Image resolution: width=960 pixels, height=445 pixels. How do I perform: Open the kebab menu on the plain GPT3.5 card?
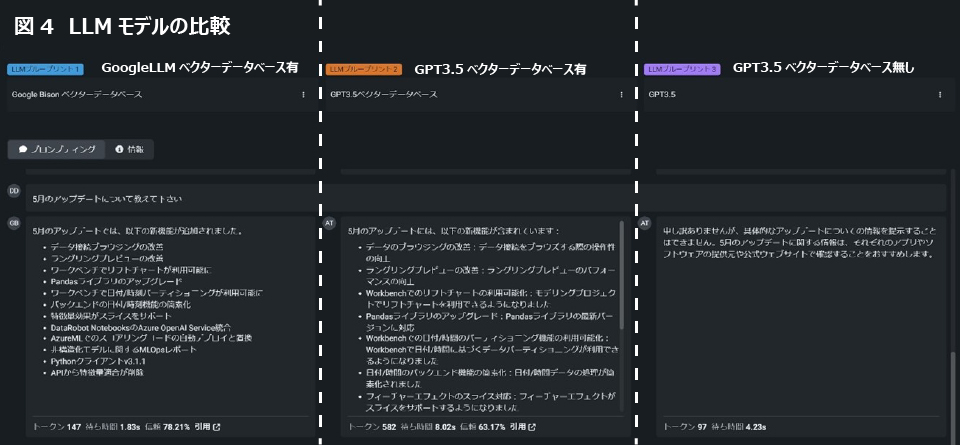tap(940, 95)
